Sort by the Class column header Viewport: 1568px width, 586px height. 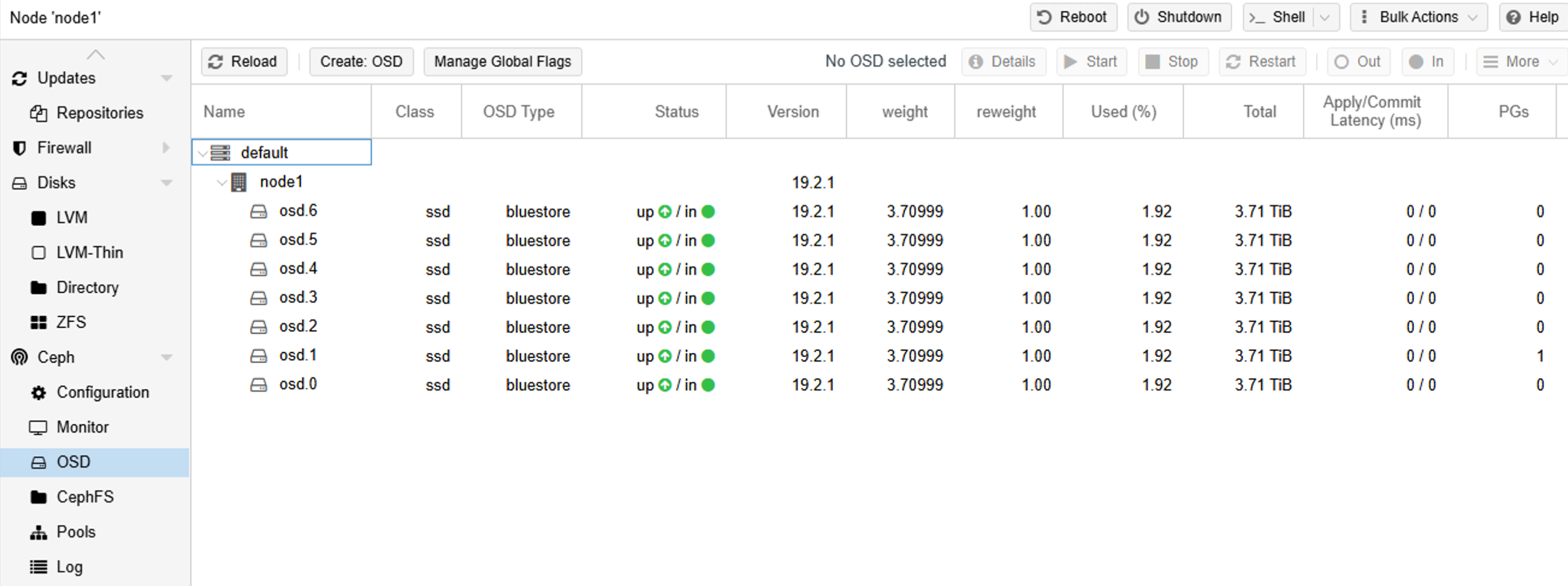[x=416, y=111]
